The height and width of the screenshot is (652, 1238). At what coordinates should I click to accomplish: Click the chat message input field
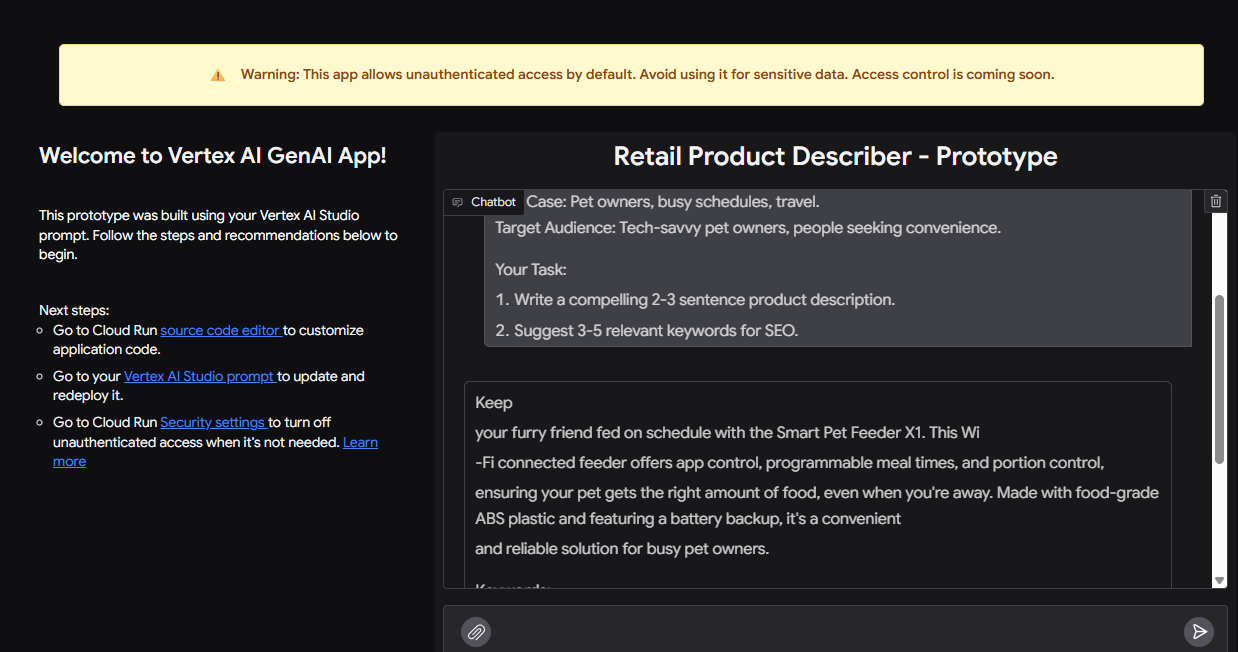click(x=836, y=631)
